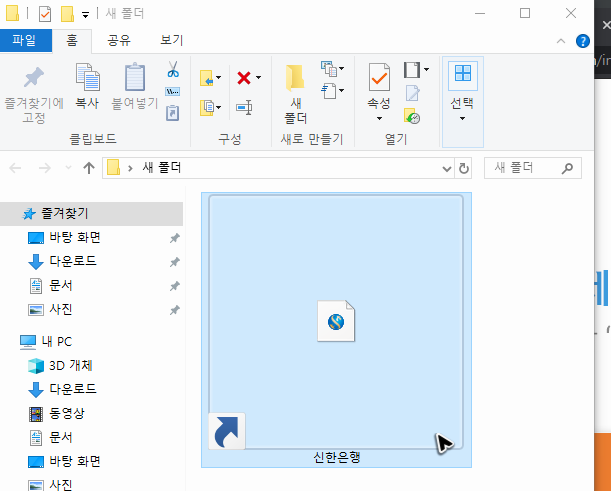Switch to the 홈 tab
The image size is (611, 491).
72,41
